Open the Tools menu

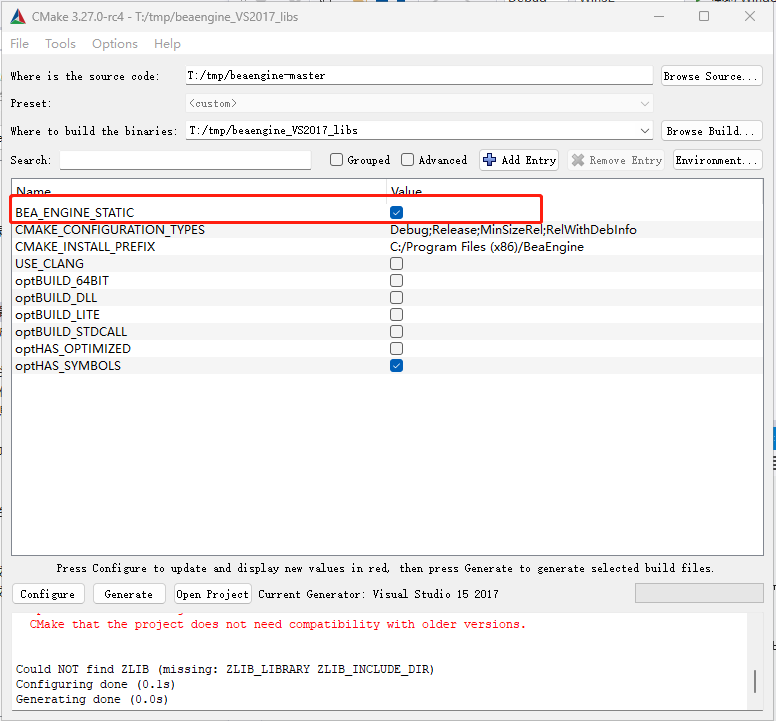click(60, 44)
